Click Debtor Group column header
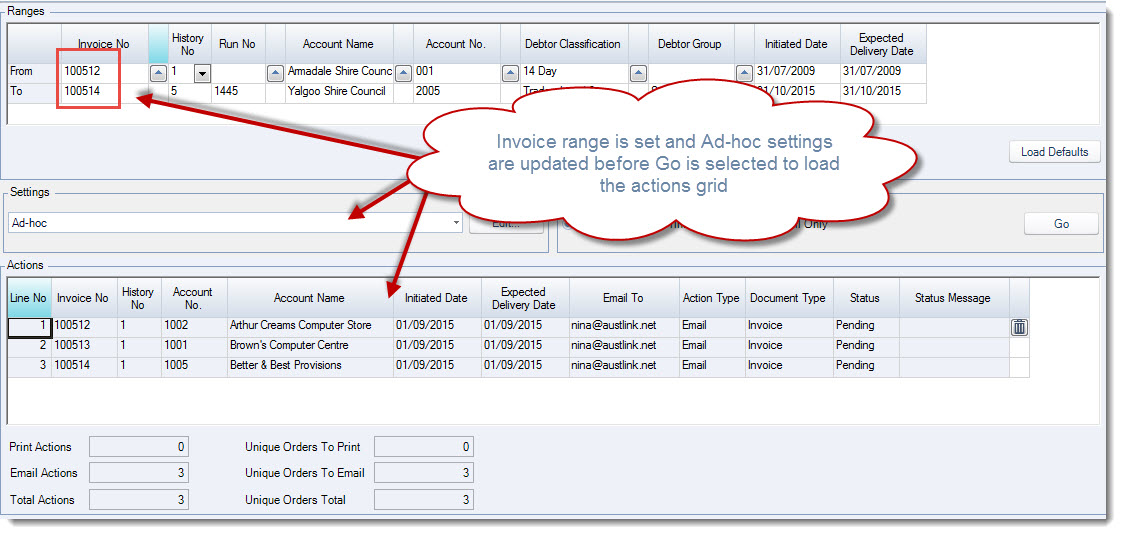Image resolution: width=1121 pixels, height=534 pixels. pos(691,44)
